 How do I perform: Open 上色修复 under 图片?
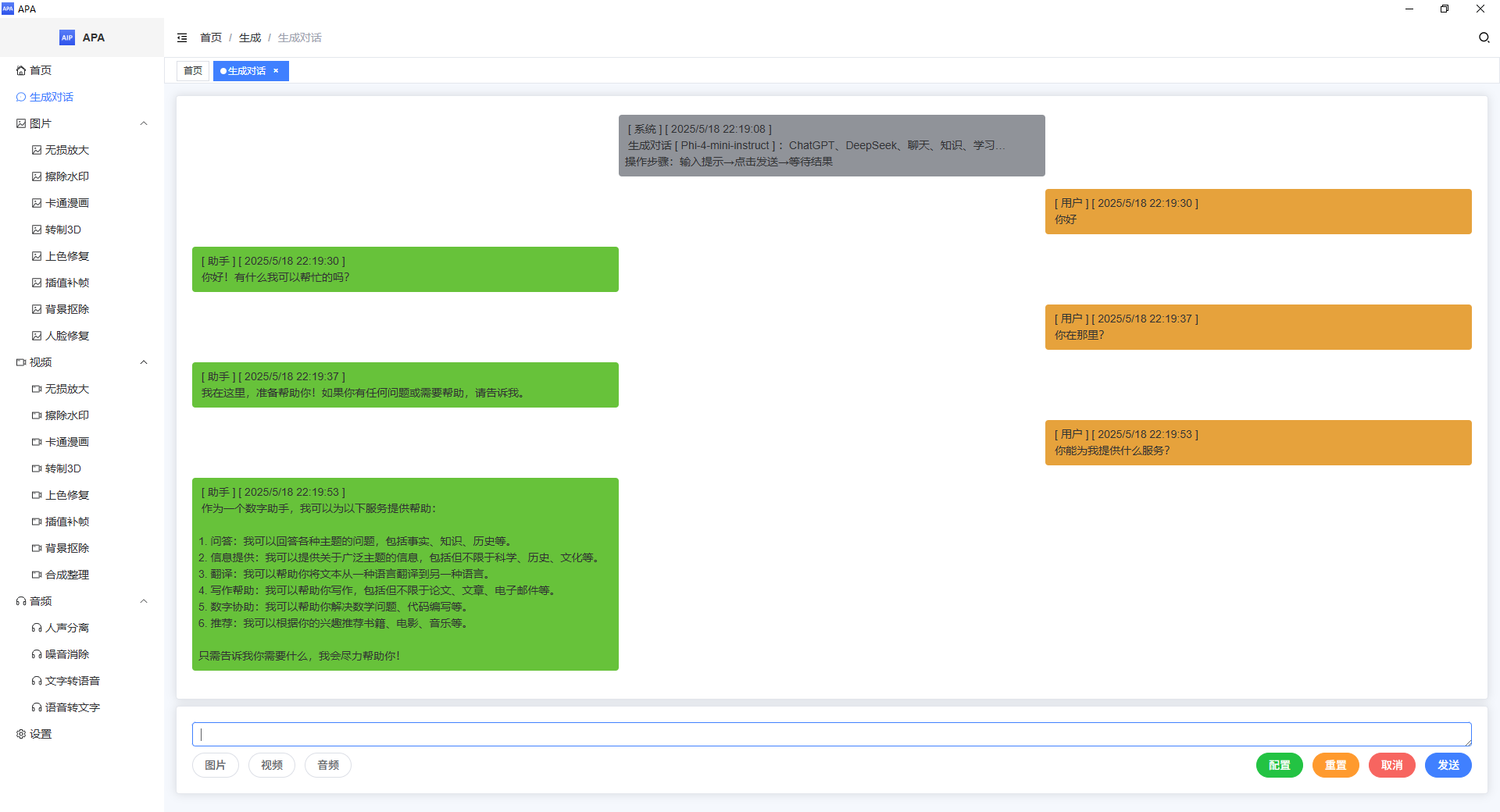pos(82,256)
